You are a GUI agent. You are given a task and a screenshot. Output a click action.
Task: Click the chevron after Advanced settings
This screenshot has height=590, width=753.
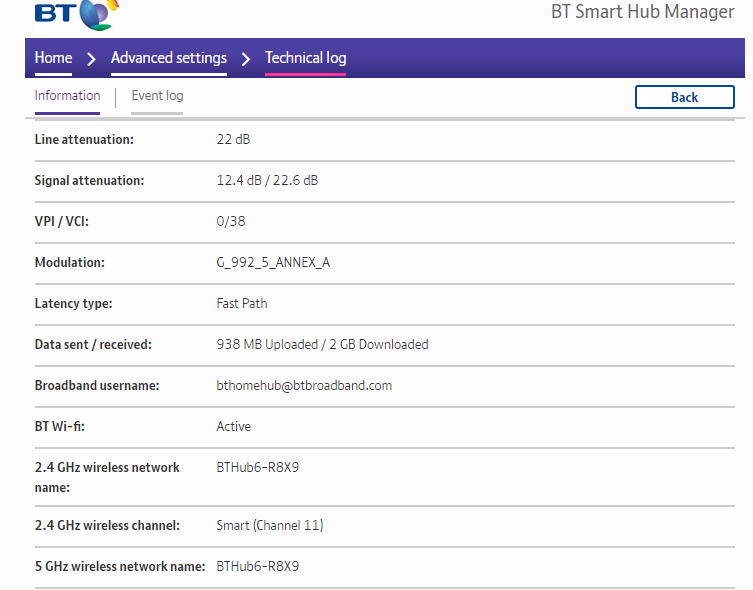tap(246, 59)
